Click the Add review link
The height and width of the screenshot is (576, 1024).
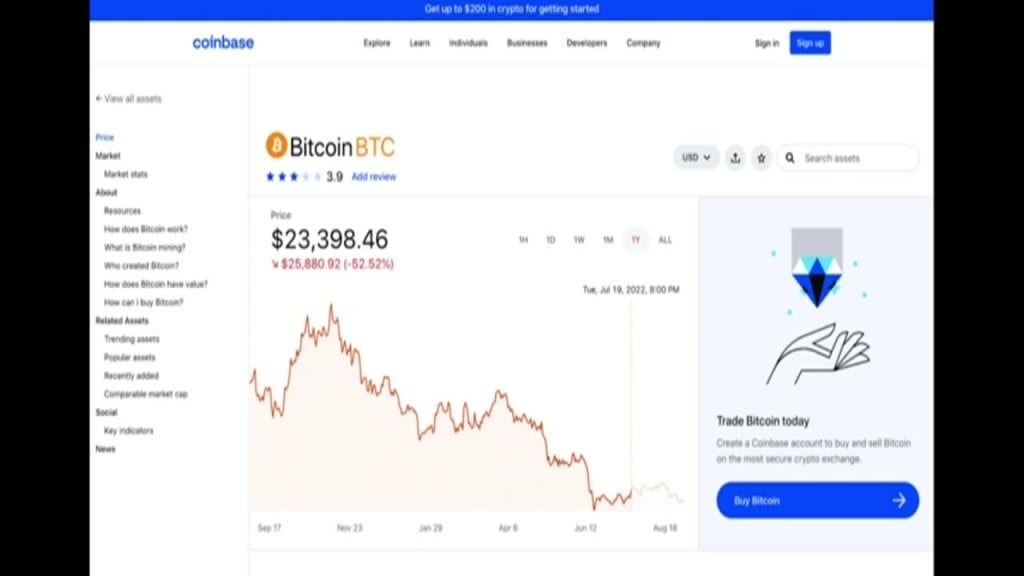point(374,177)
